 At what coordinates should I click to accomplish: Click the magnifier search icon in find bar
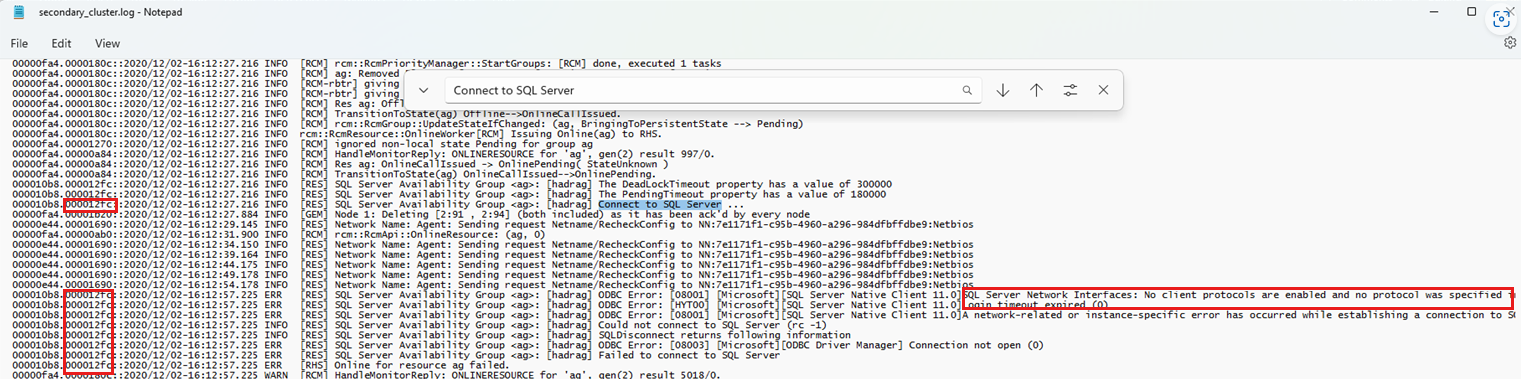coord(967,90)
